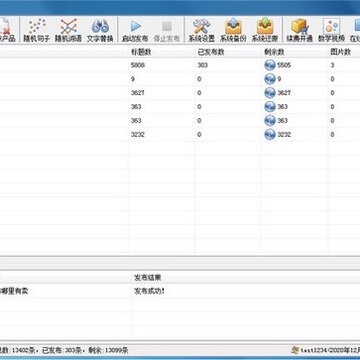Click globe icon beside 3232 remaining
360x360 pixels.
click(270, 134)
